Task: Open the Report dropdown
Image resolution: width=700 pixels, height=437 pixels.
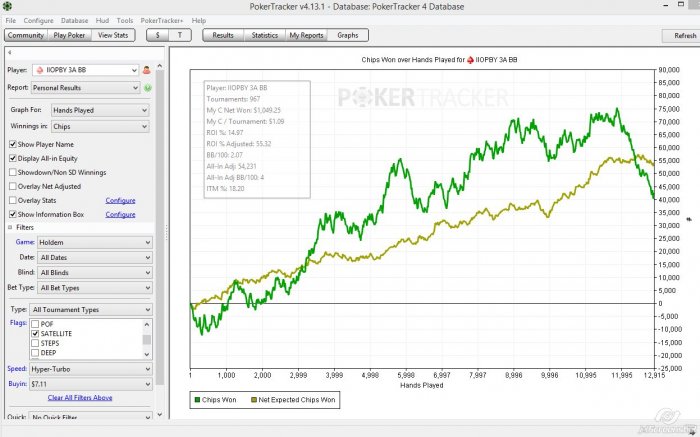Action: (x=85, y=88)
